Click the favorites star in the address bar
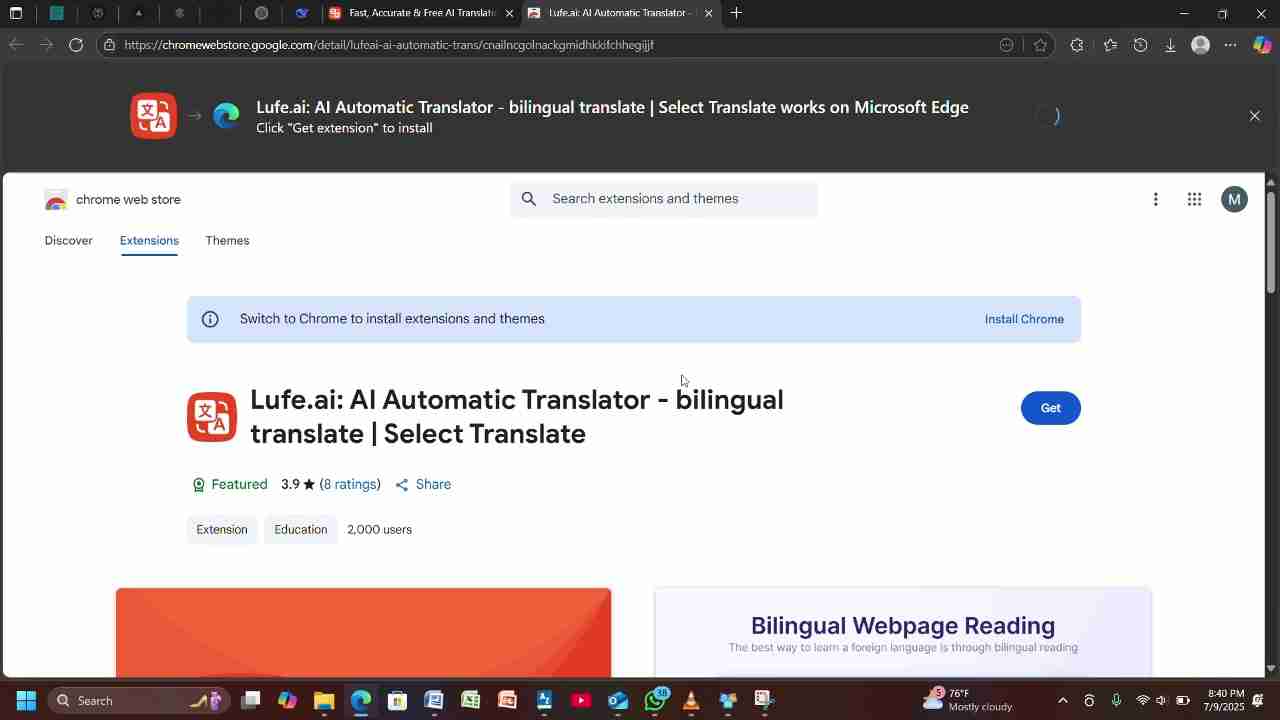This screenshot has height=720, width=1280. pyautogui.click(x=1040, y=44)
